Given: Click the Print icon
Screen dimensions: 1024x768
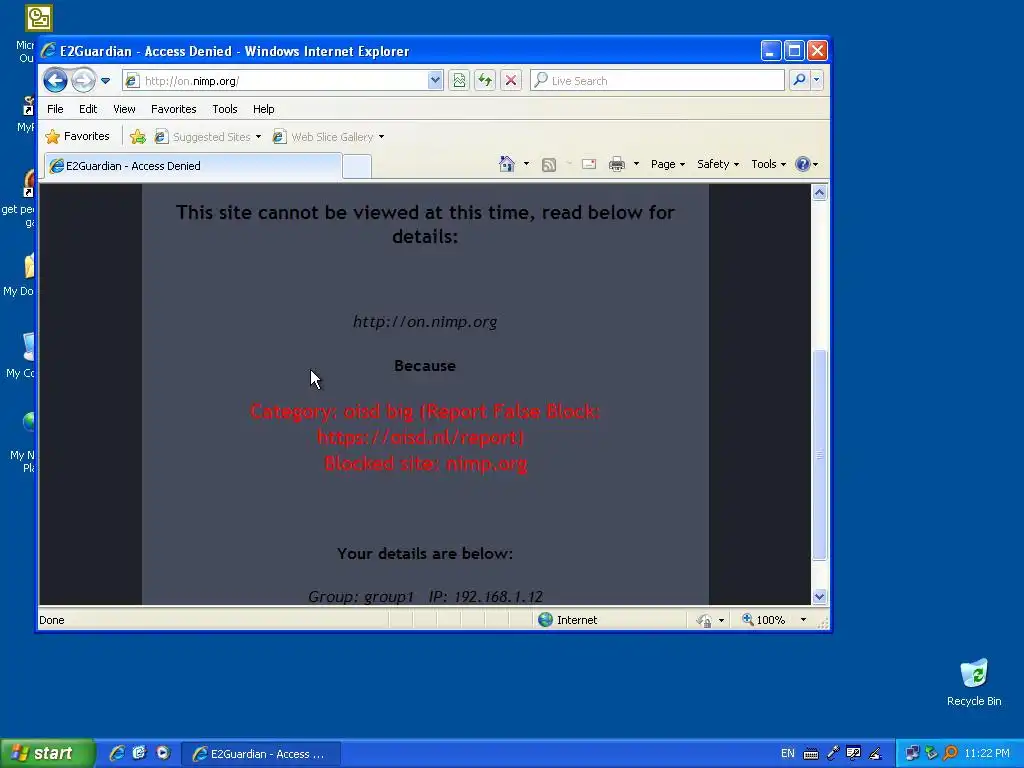Looking at the screenshot, I should (x=616, y=164).
